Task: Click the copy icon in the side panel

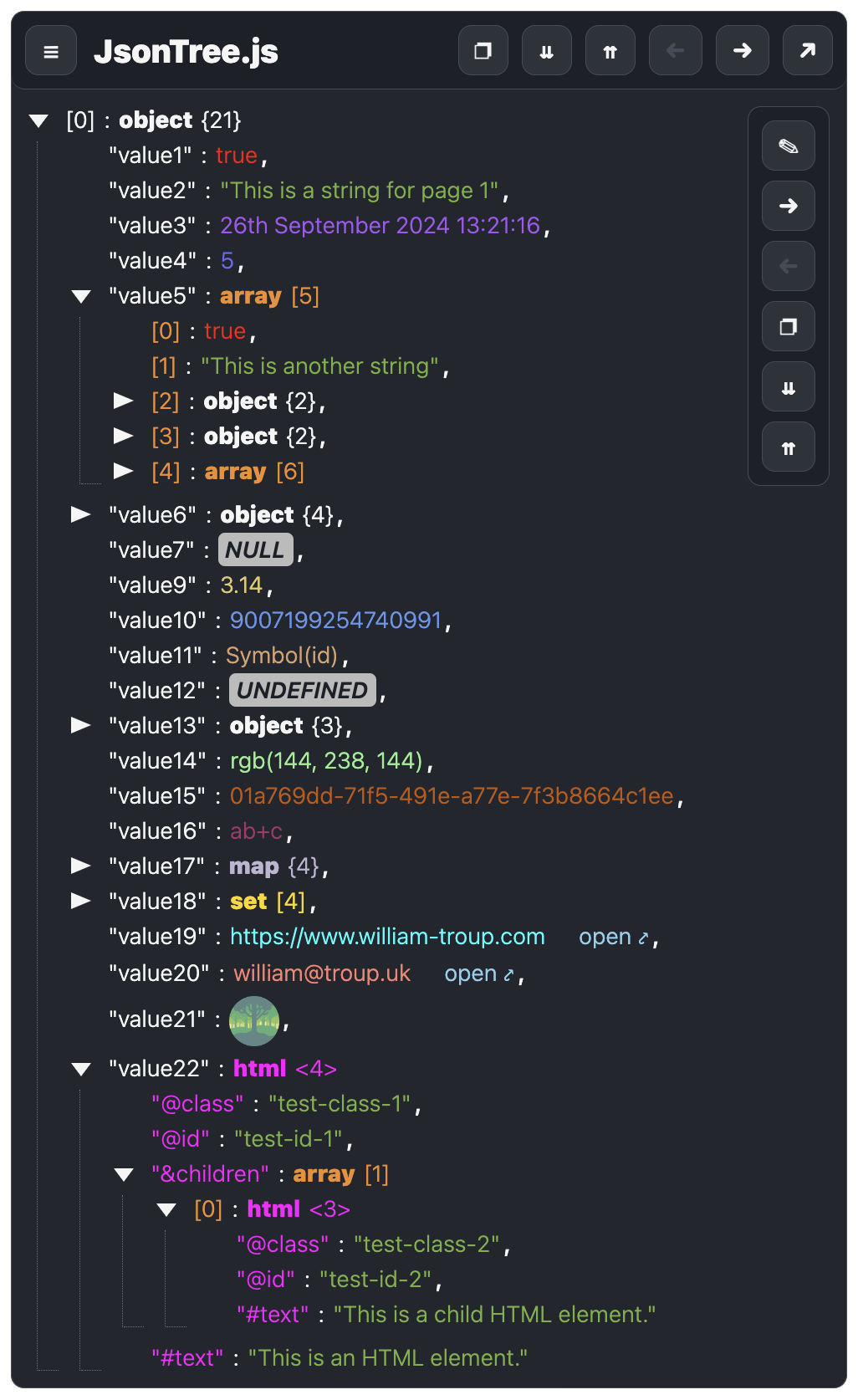Action: 788,327
